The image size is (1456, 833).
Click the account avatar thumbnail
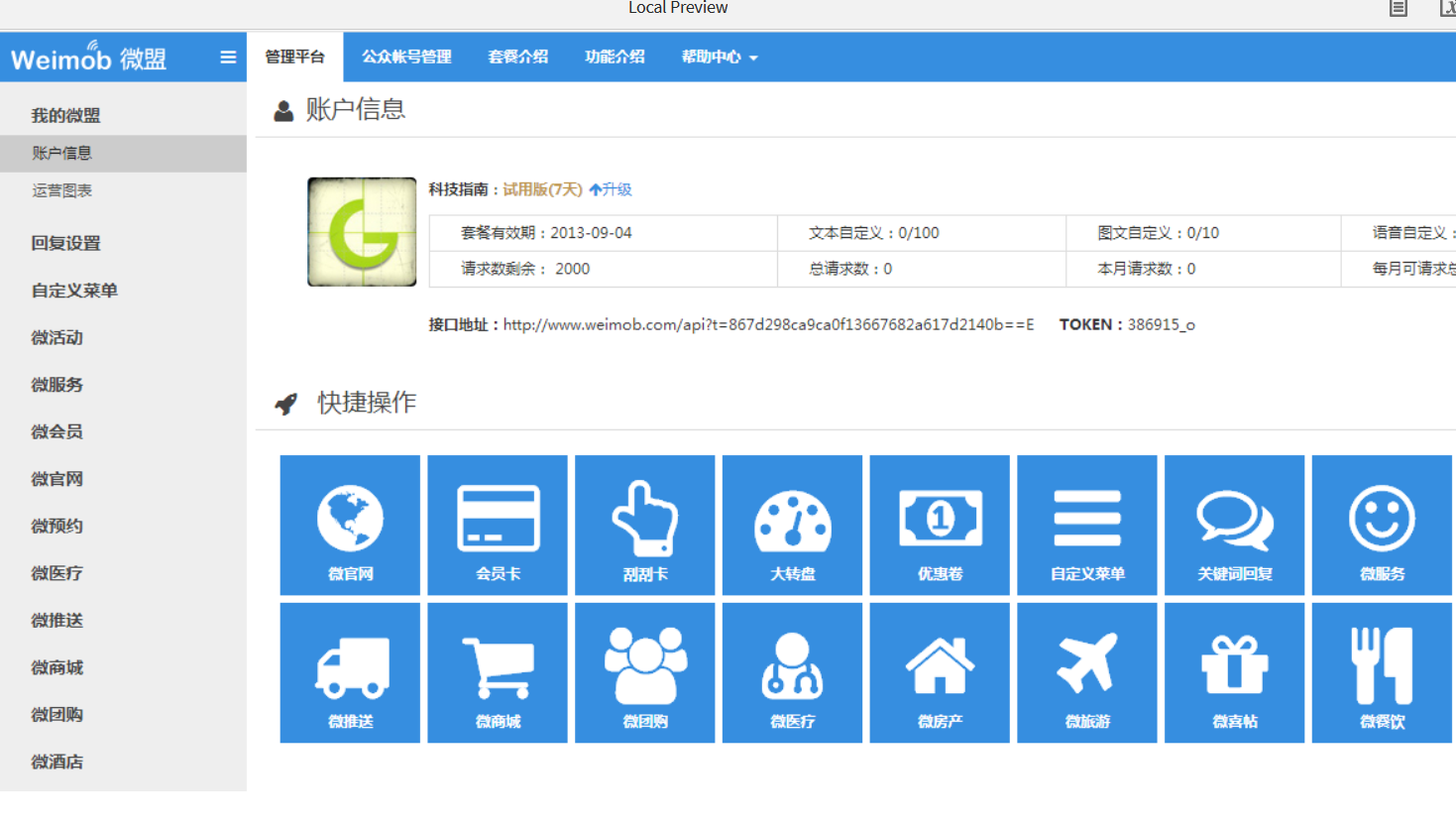pos(362,232)
